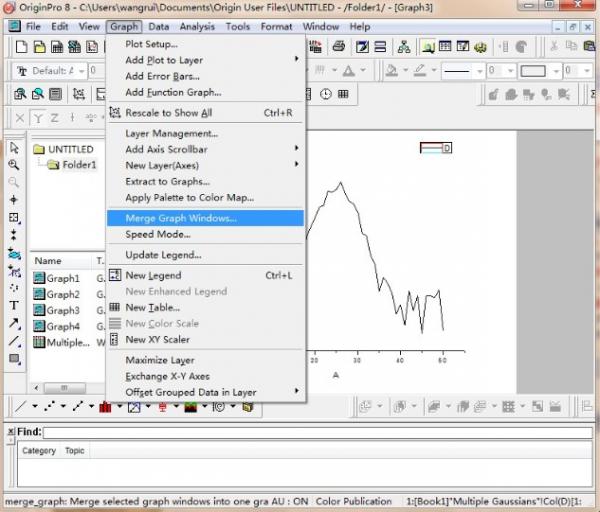Open the Default font dropdown
Screen dimensions: 600x512
click(x=82, y=71)
